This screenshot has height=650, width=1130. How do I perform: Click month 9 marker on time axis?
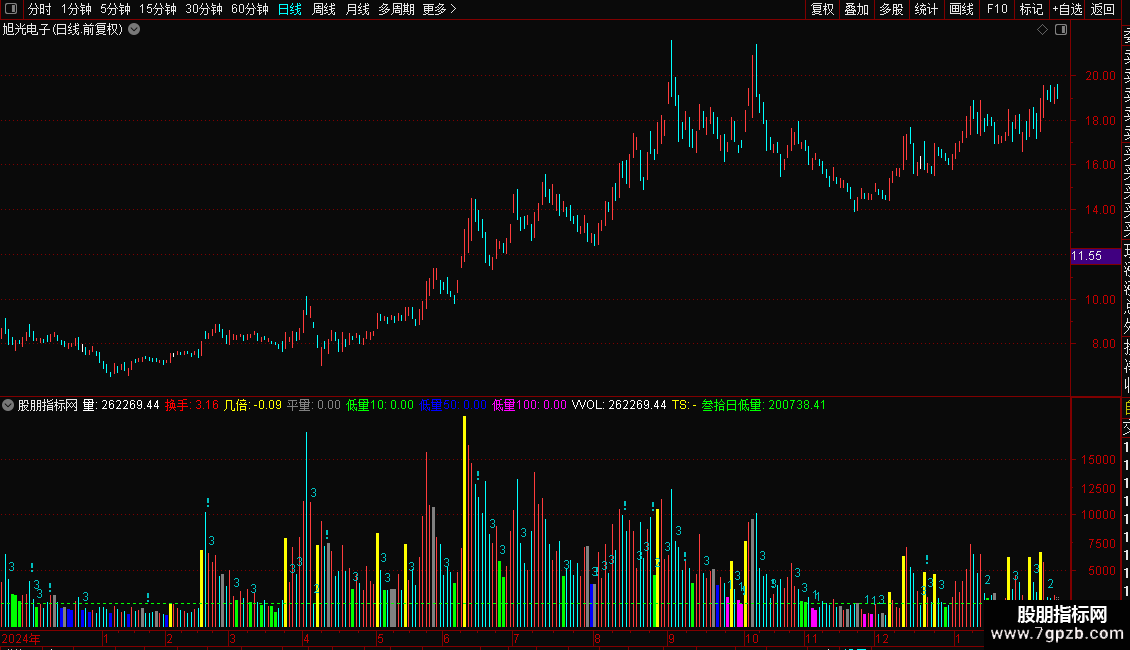[671, 638]
